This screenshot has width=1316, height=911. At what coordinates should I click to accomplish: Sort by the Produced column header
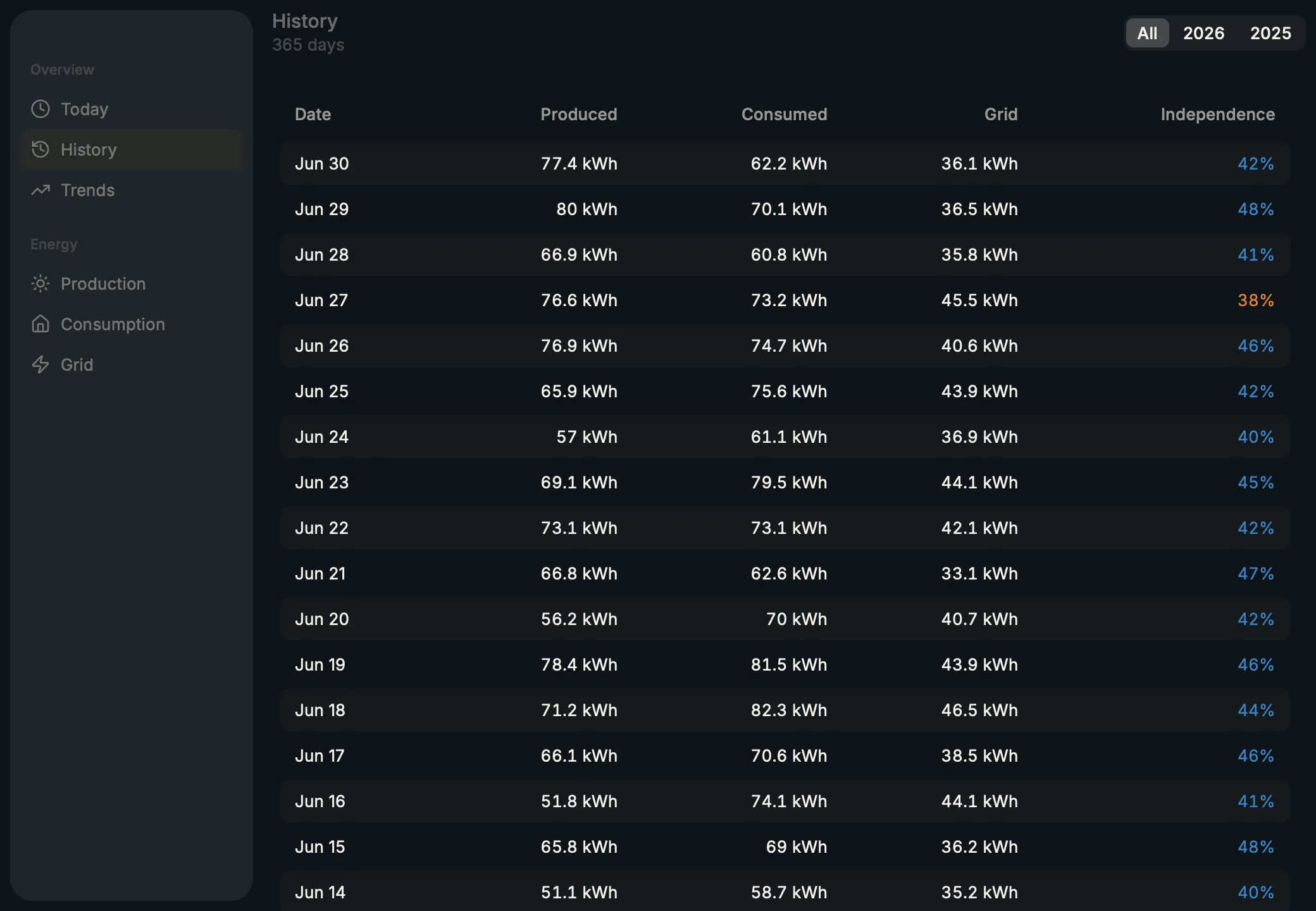point(578,115)
